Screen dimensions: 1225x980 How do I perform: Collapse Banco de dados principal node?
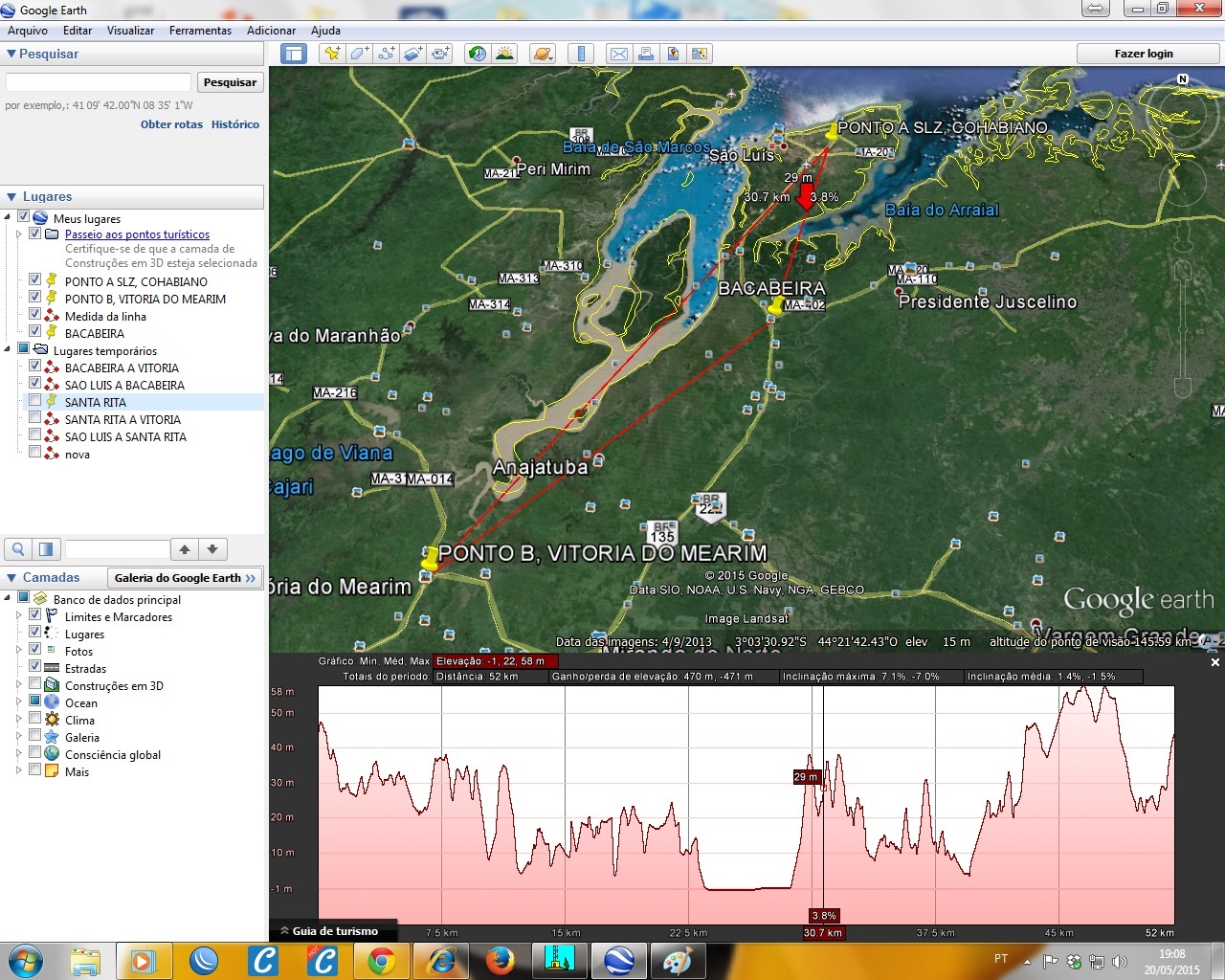(x=8, y=598)
